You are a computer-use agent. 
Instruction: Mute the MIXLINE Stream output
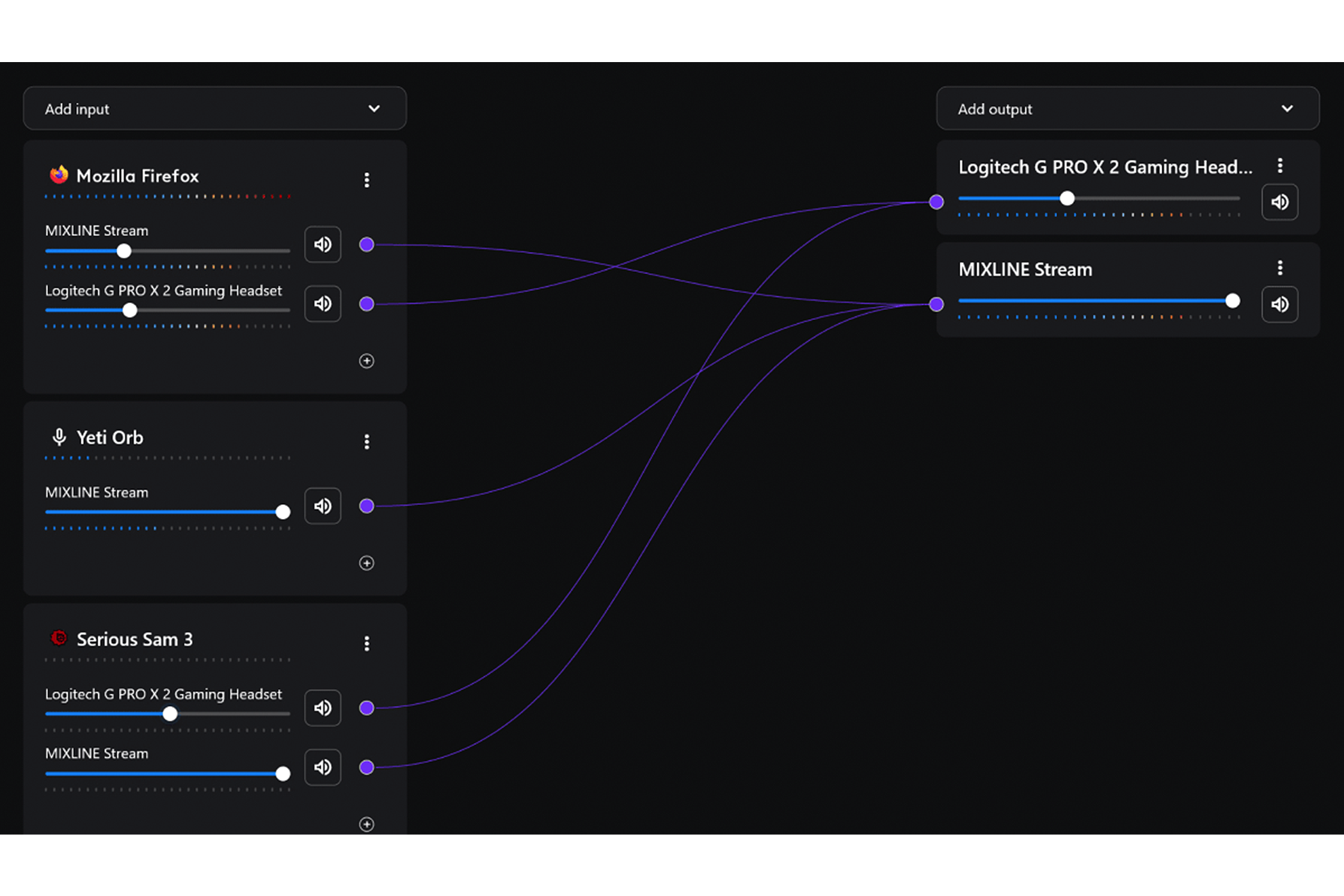1280,304
